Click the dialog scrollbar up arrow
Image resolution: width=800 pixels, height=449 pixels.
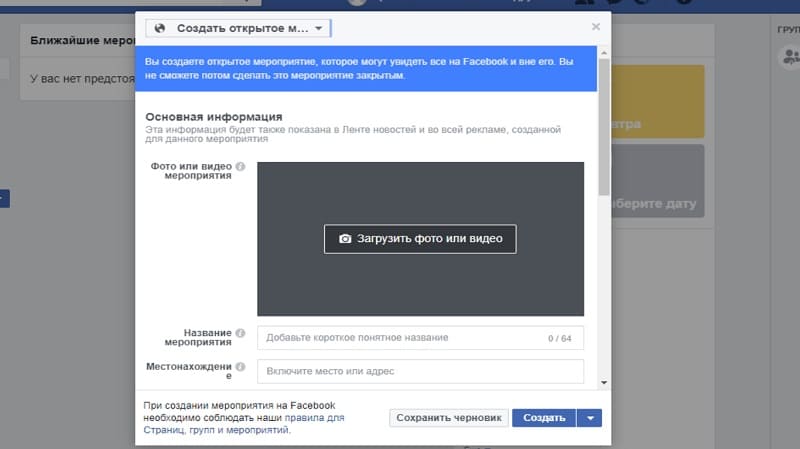pos(604,53)
